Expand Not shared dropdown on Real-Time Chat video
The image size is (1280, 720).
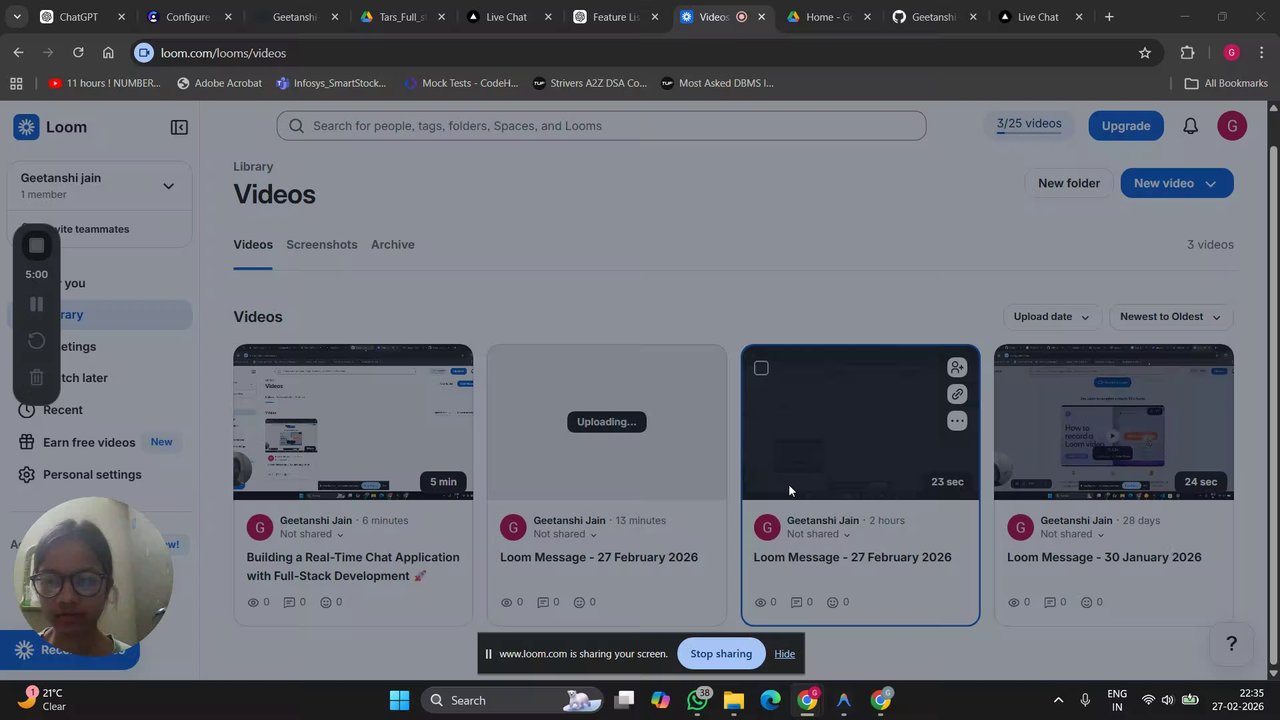(x=312, y=534)
